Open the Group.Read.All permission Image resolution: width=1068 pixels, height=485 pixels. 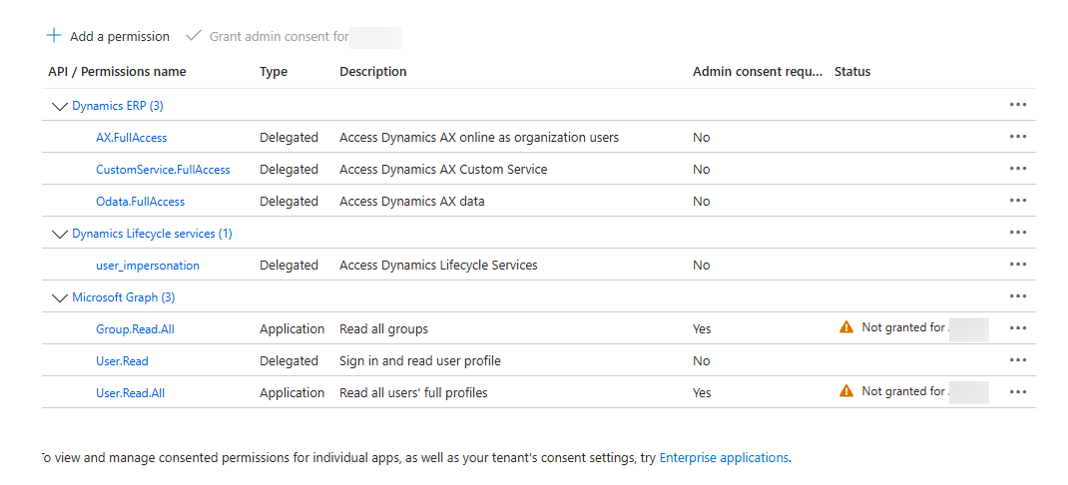tap(136, 329)
